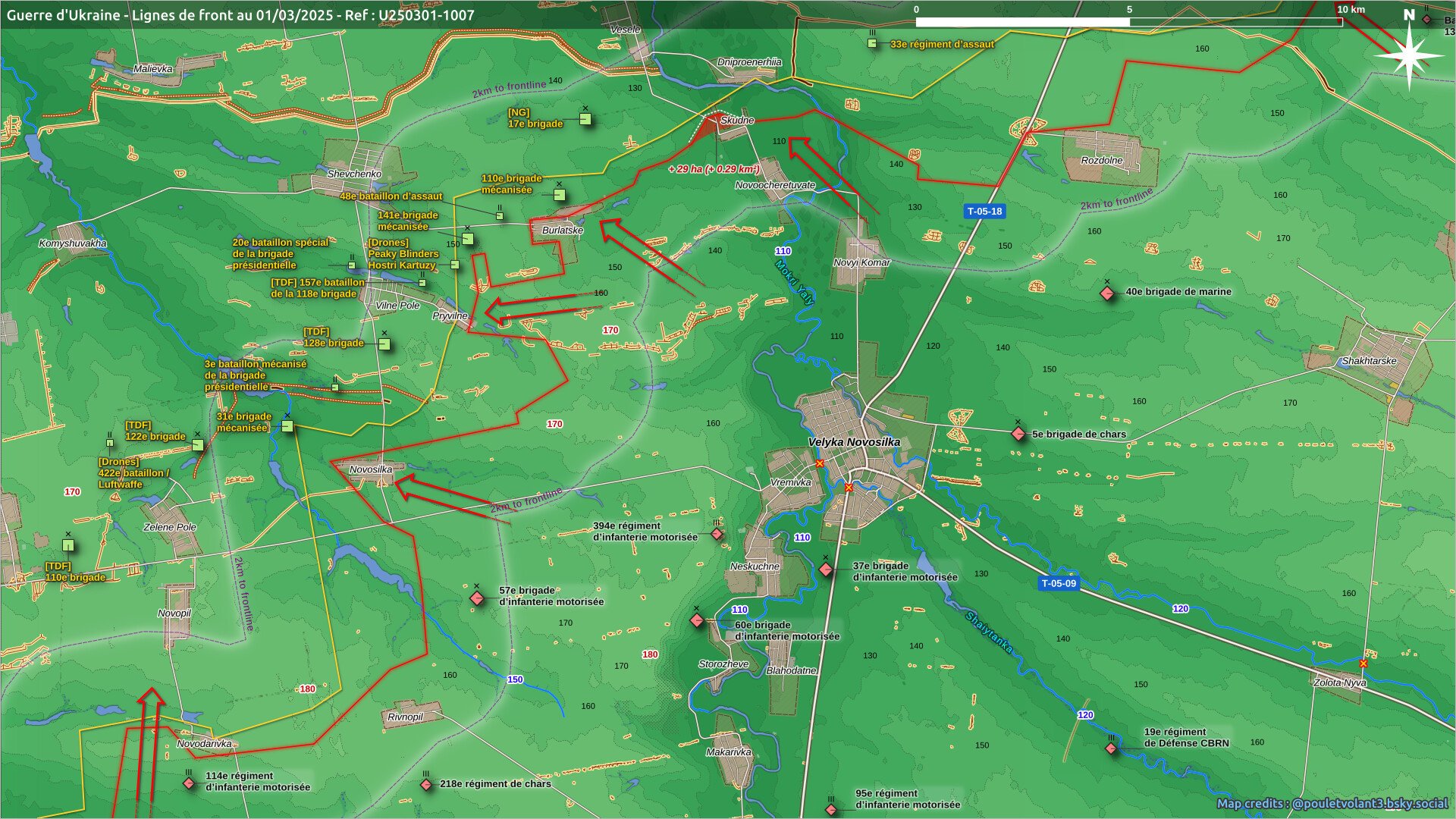Select the Komyshuvakha village label
Viewport: 1456px width, 819px height.
[x=73, y=243]
